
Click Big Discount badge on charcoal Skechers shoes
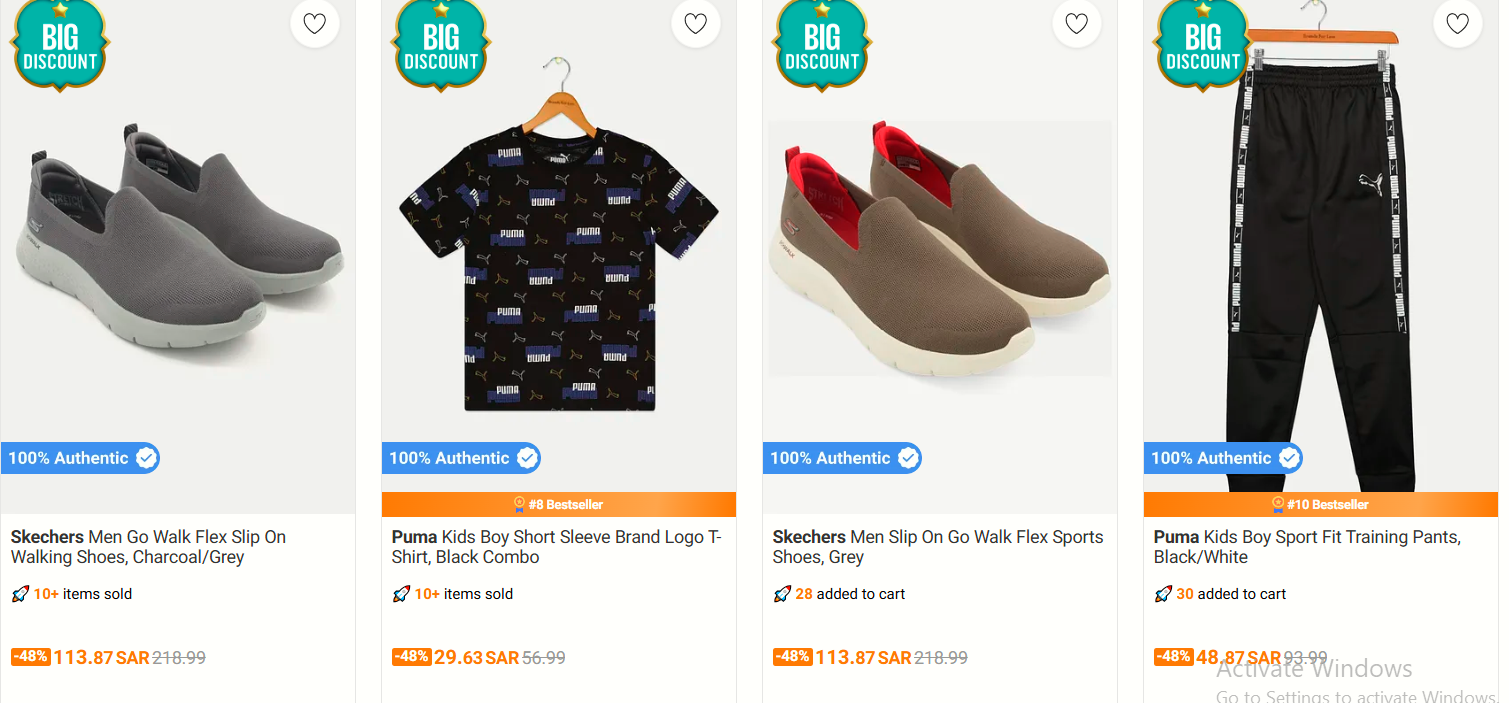point(60,44)
